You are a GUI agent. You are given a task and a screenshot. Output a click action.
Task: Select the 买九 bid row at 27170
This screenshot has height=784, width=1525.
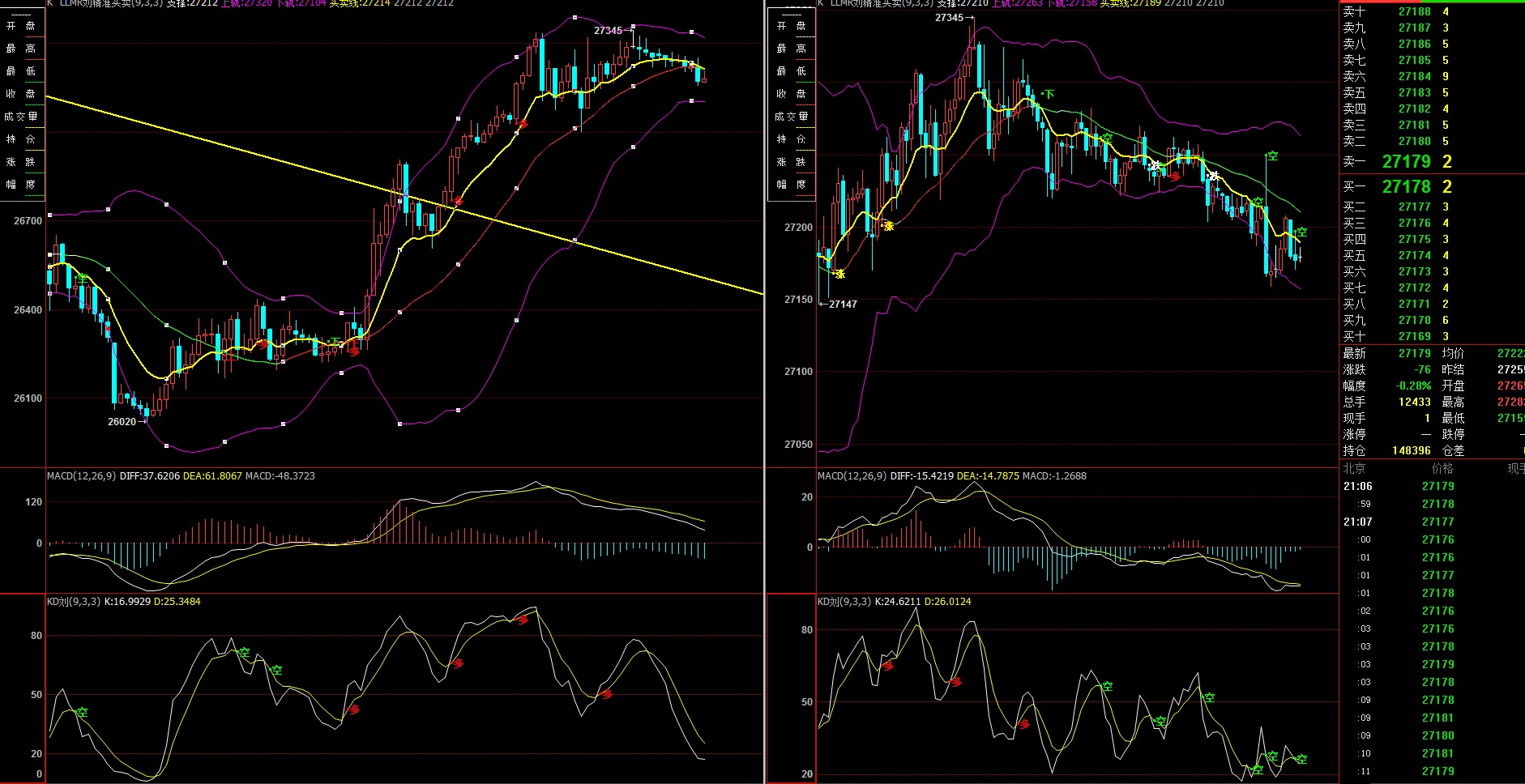click(x=1432, y=320)
